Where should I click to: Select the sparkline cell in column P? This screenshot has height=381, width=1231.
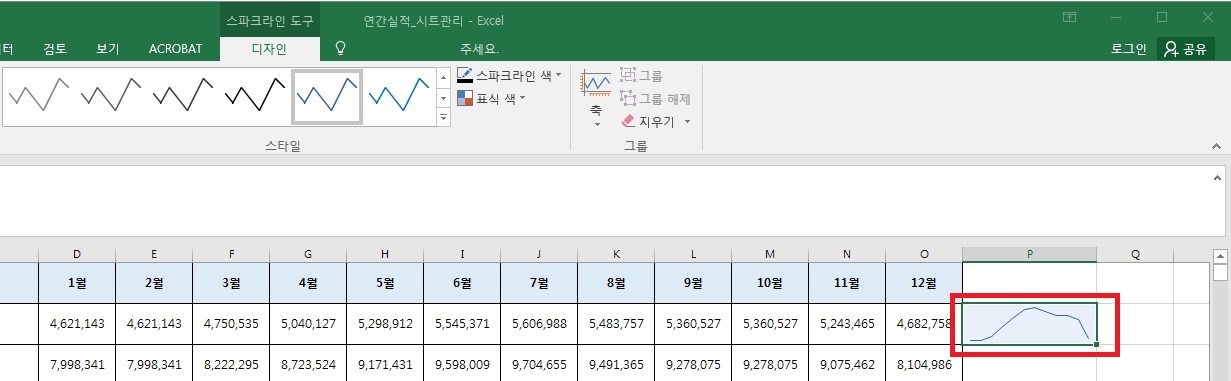[1030, 324]
